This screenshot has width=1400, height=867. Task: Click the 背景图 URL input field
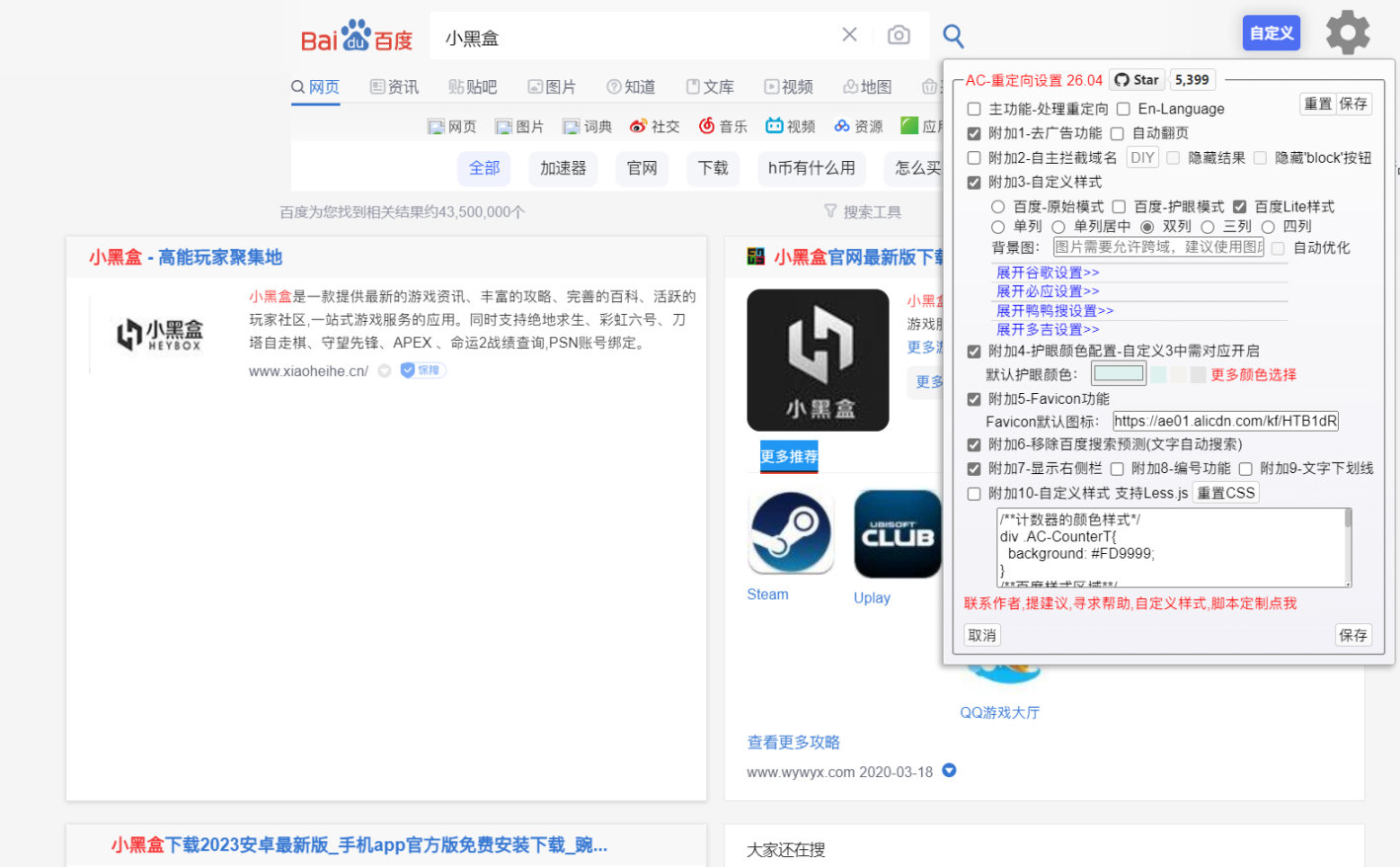1158,247
